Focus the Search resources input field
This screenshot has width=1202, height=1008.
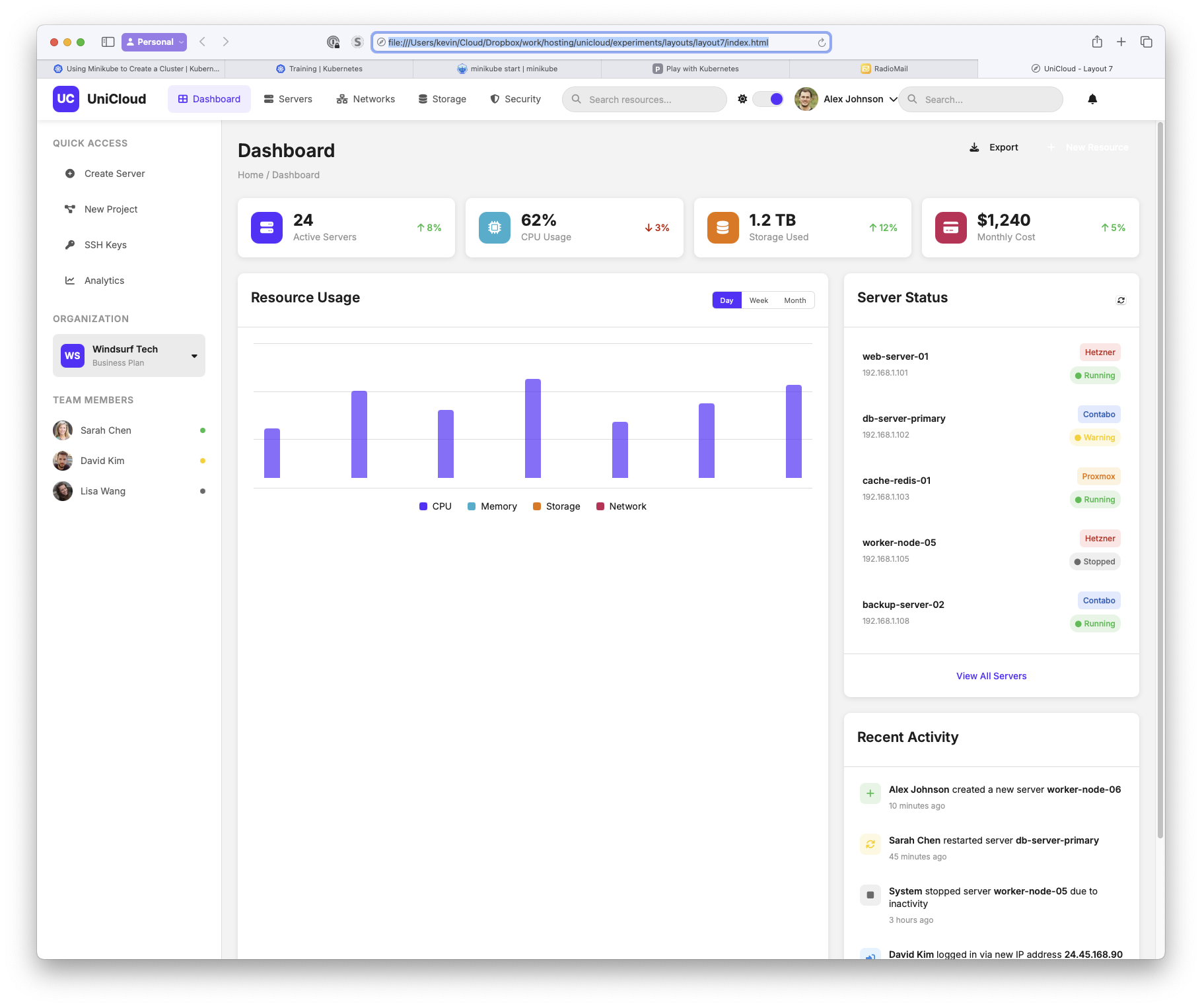coord(651,100)
